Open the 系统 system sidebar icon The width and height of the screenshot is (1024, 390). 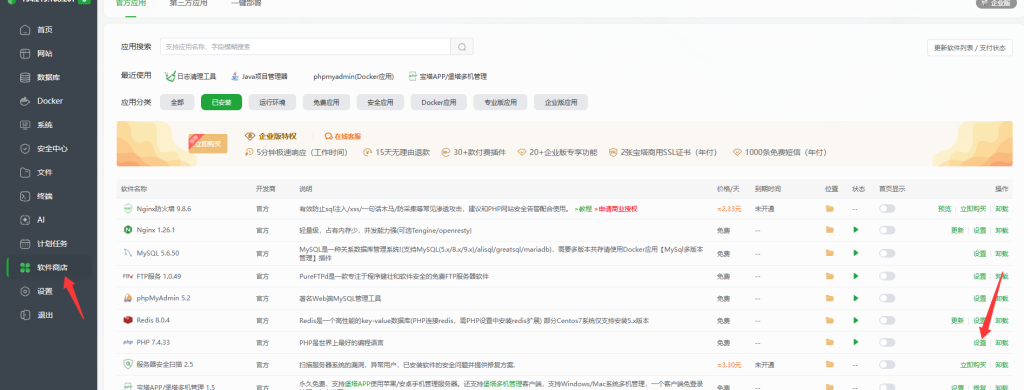click(25, 125)
